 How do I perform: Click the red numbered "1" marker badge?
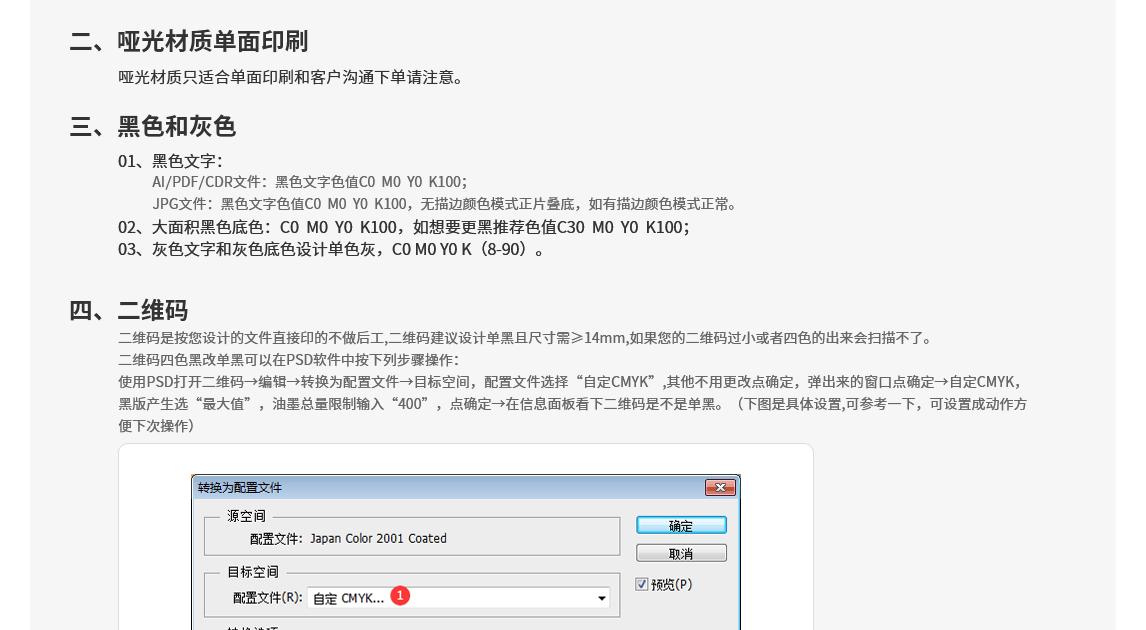click(400, 595)
